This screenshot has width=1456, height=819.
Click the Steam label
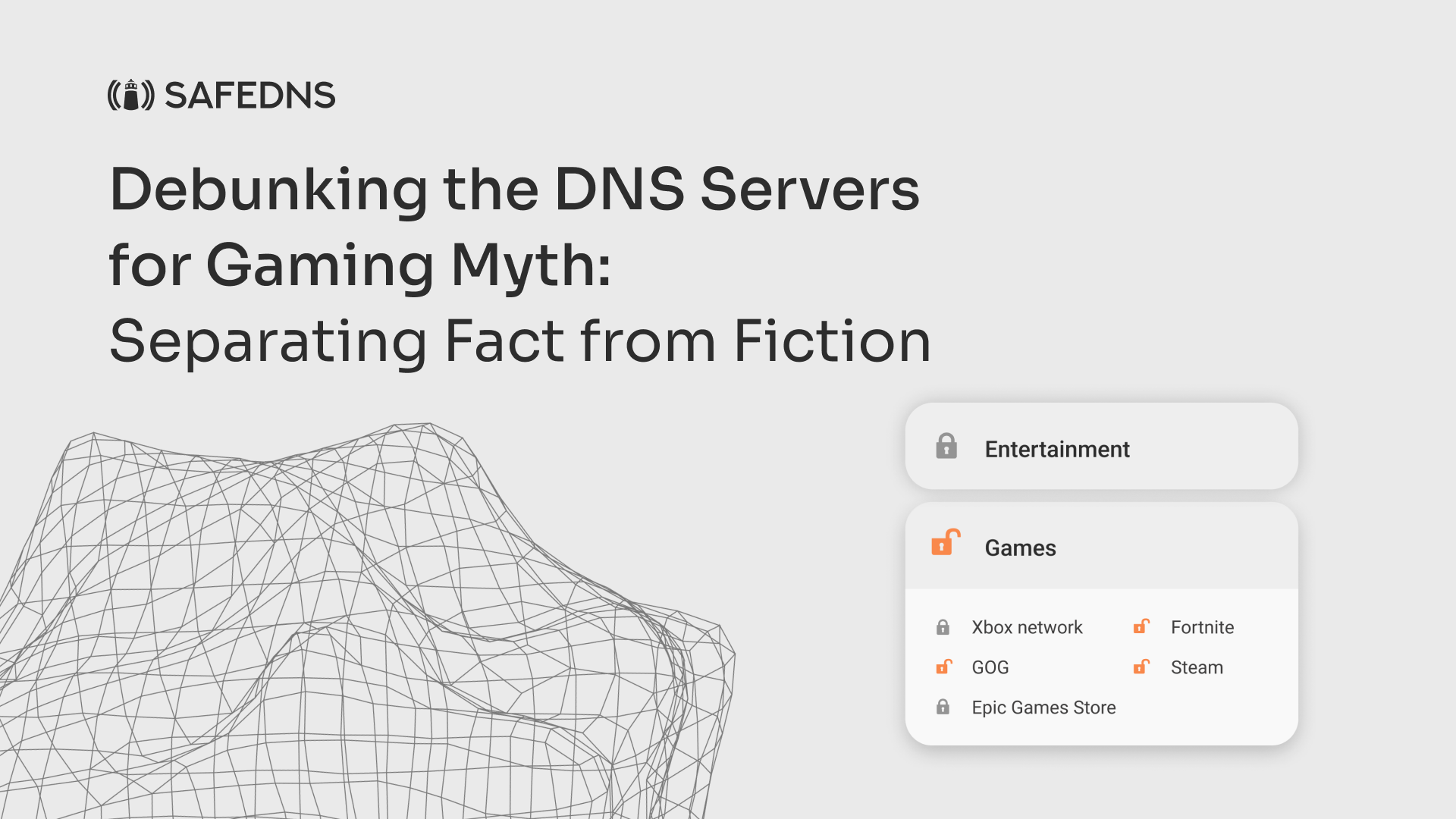[x=1197, y=667]
